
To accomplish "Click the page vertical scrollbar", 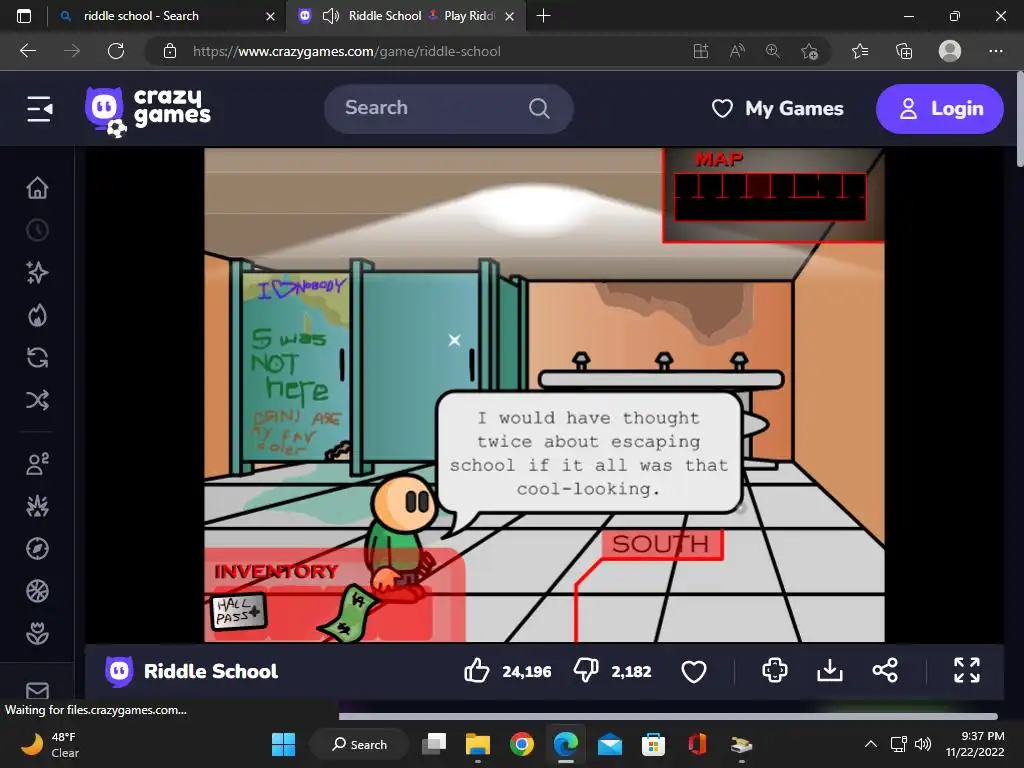I will pos(1019,120).
